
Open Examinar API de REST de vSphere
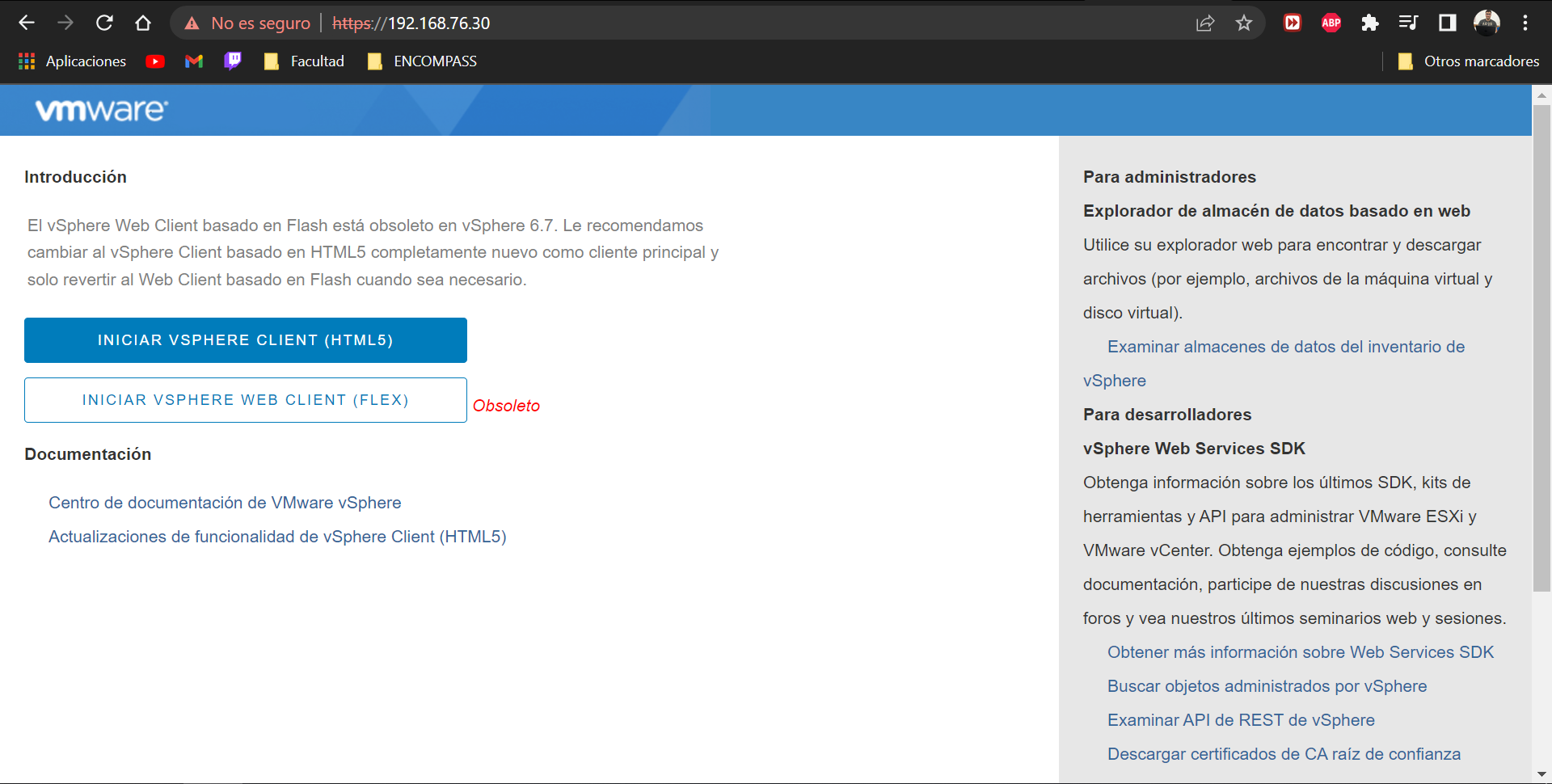tap(1241, 720)
